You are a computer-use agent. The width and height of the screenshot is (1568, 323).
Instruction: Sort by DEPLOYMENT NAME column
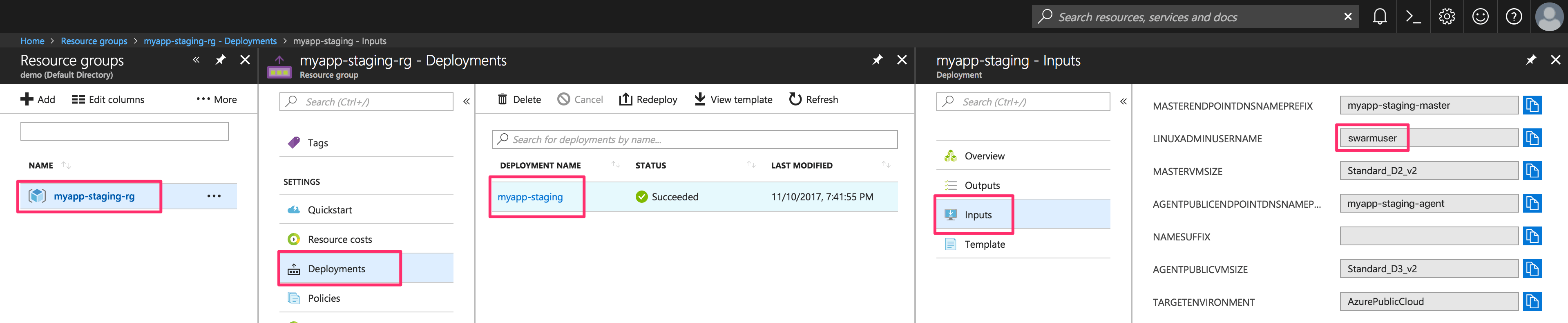pyautogui.click(x=540, y=166)
